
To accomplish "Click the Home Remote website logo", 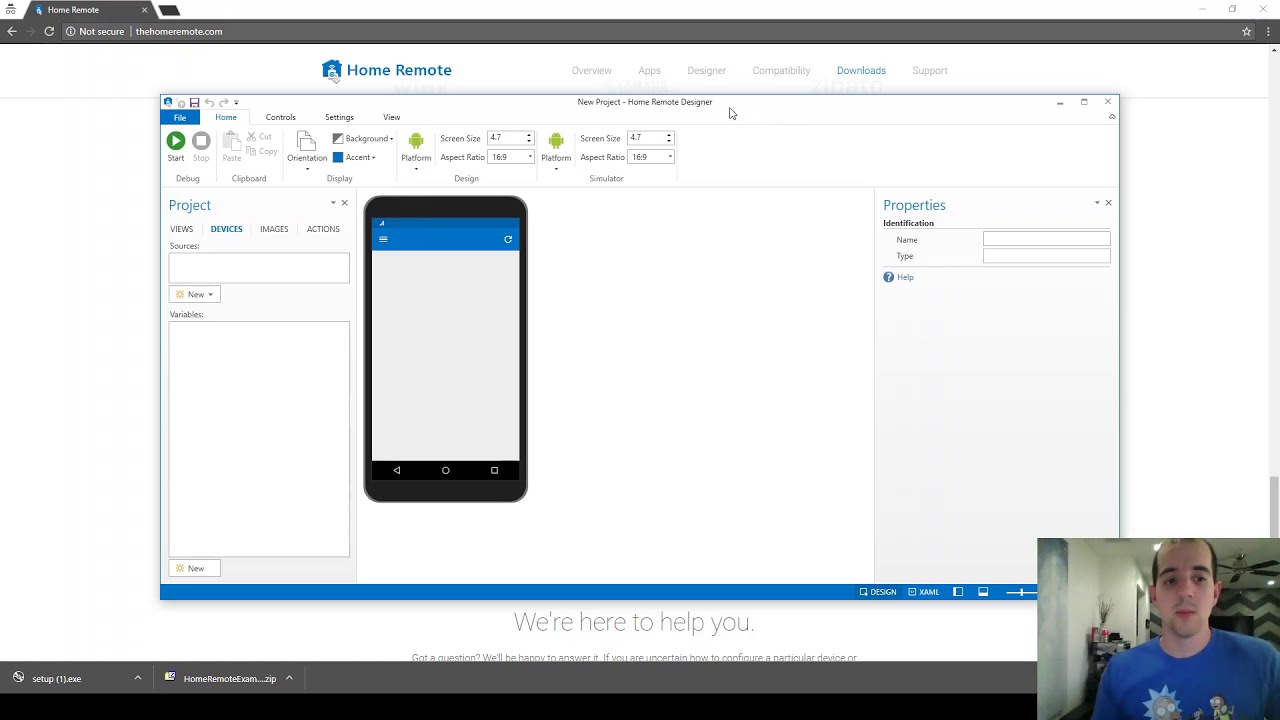I will click(x=387, y=70).
